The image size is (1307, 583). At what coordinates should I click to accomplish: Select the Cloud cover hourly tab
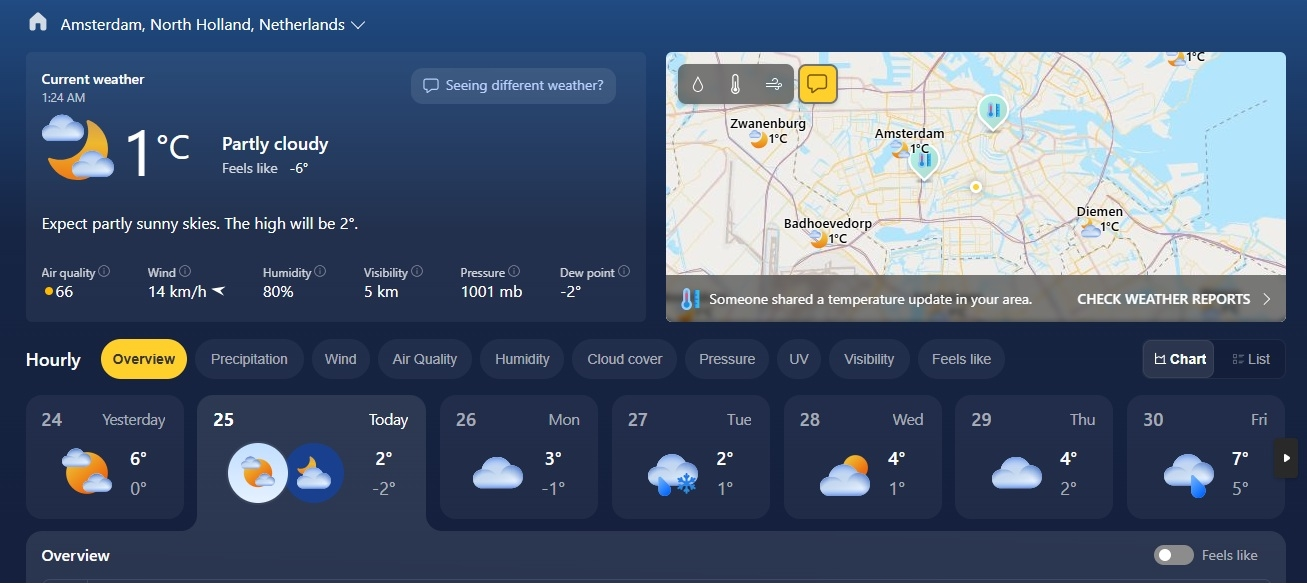625,359
